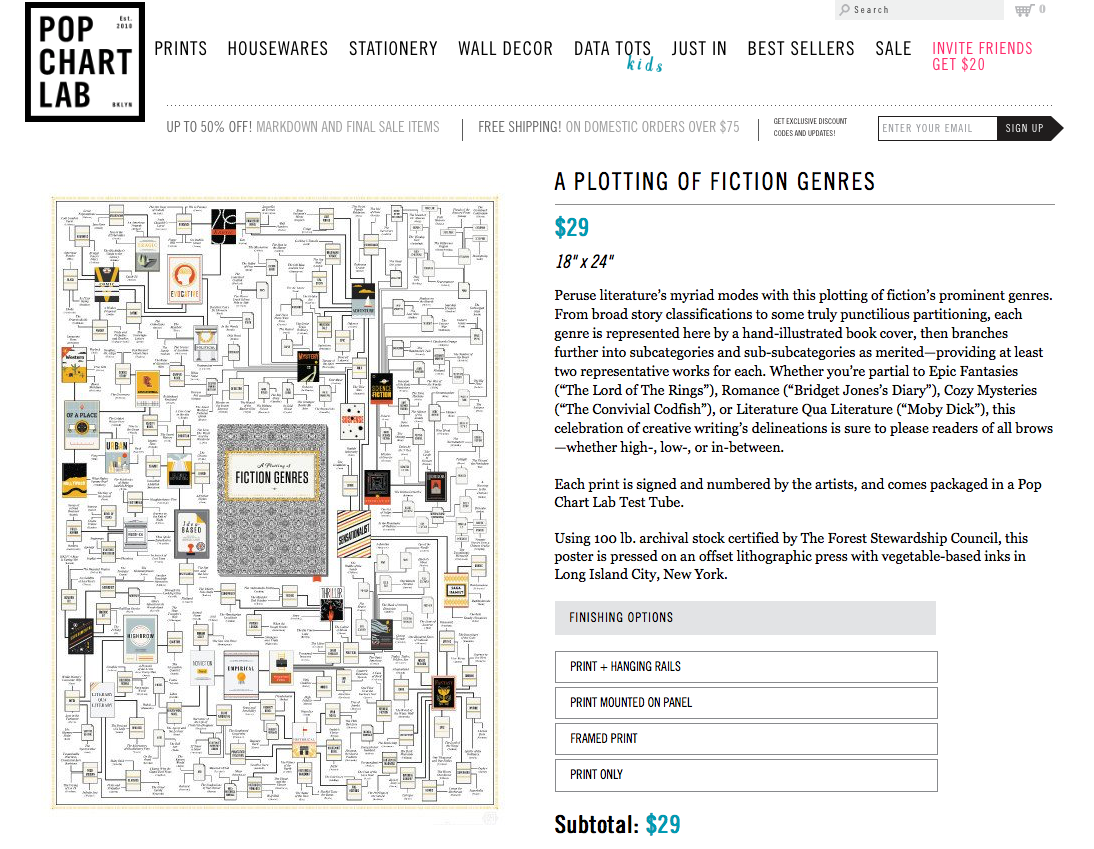Select the Framed Print finishing option
Screen dimensions: 1094x849
click(746, 738)
